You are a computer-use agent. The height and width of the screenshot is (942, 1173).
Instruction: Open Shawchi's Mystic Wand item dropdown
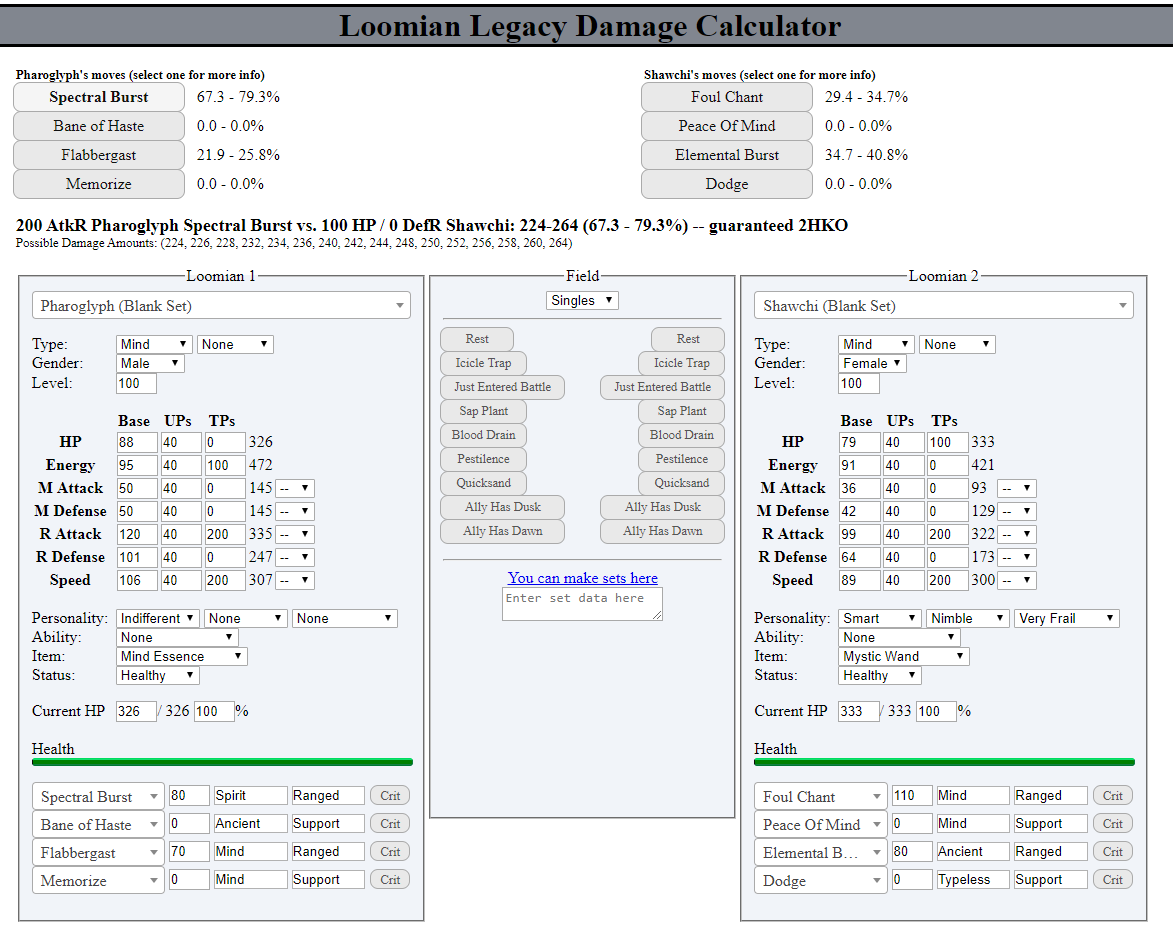(x=904, y=656)
